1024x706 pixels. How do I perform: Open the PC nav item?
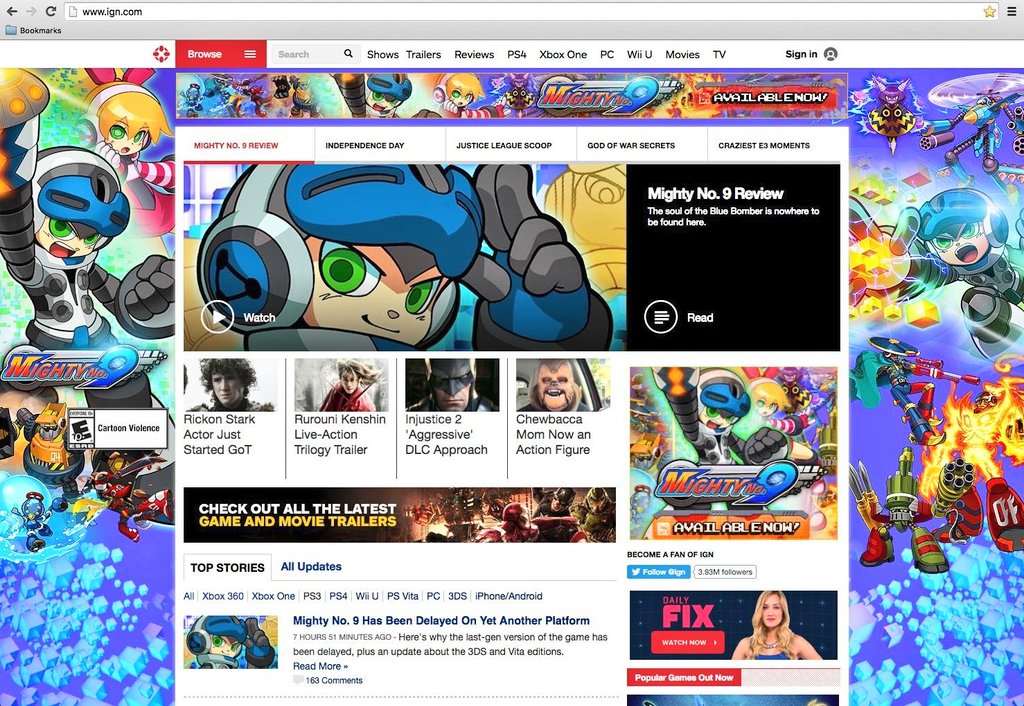pos(607,54)
